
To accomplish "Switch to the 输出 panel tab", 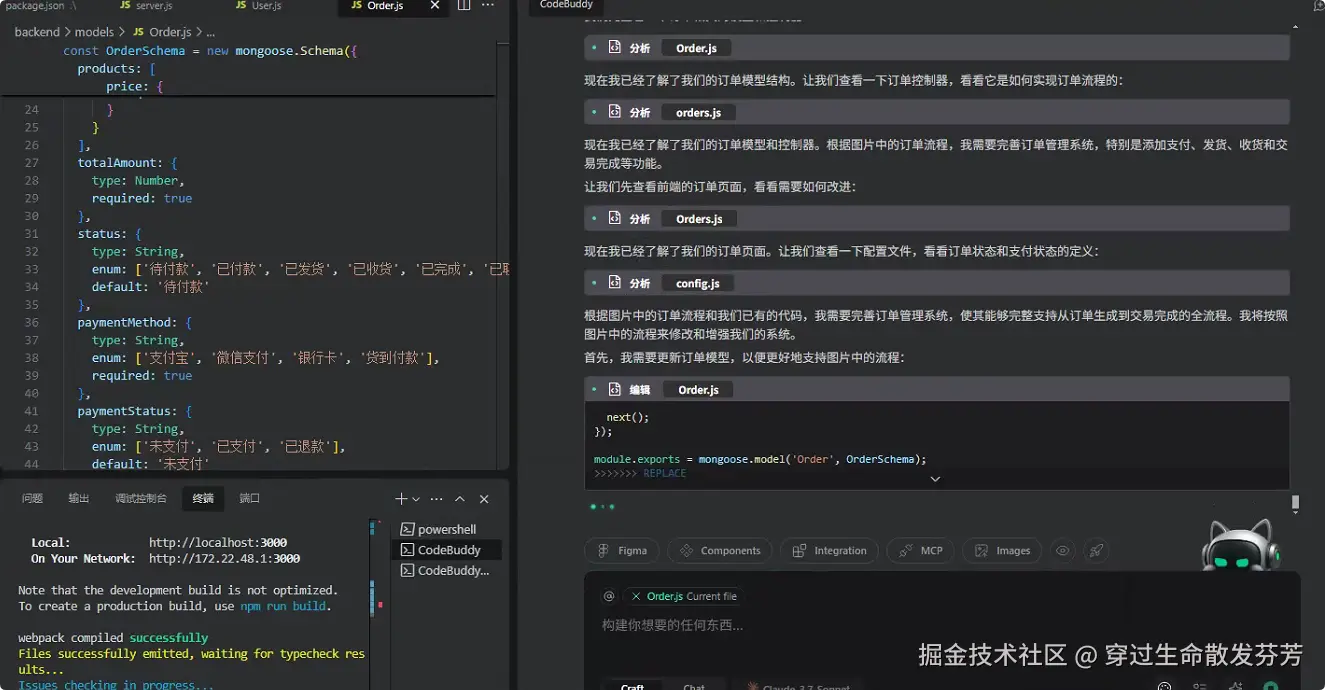I will pyautogui.click(x=78, y=497).
